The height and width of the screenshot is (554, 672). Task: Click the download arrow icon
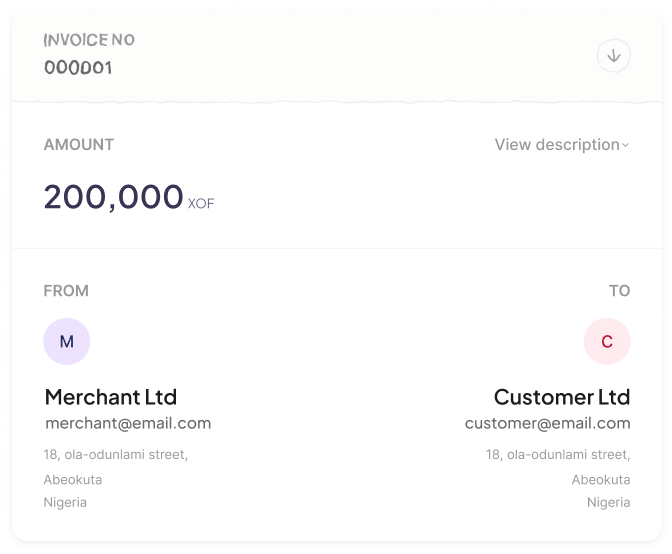(x=613, y=56)
